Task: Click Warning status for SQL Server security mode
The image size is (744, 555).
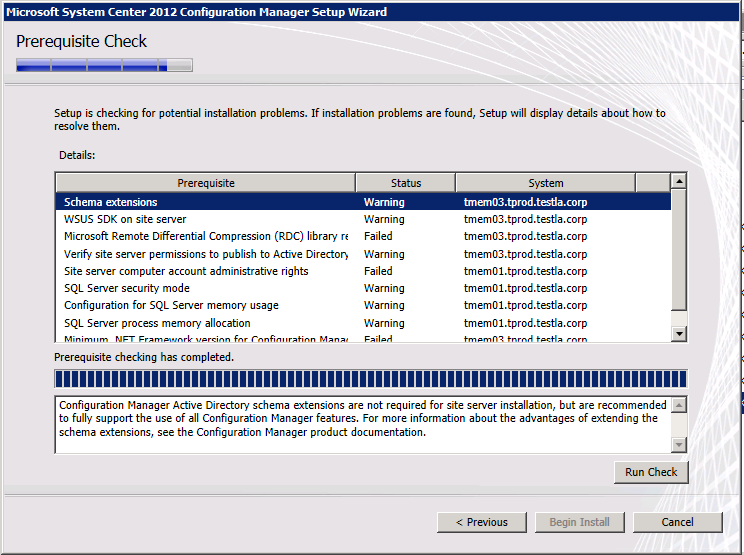Action: (384, 288)
